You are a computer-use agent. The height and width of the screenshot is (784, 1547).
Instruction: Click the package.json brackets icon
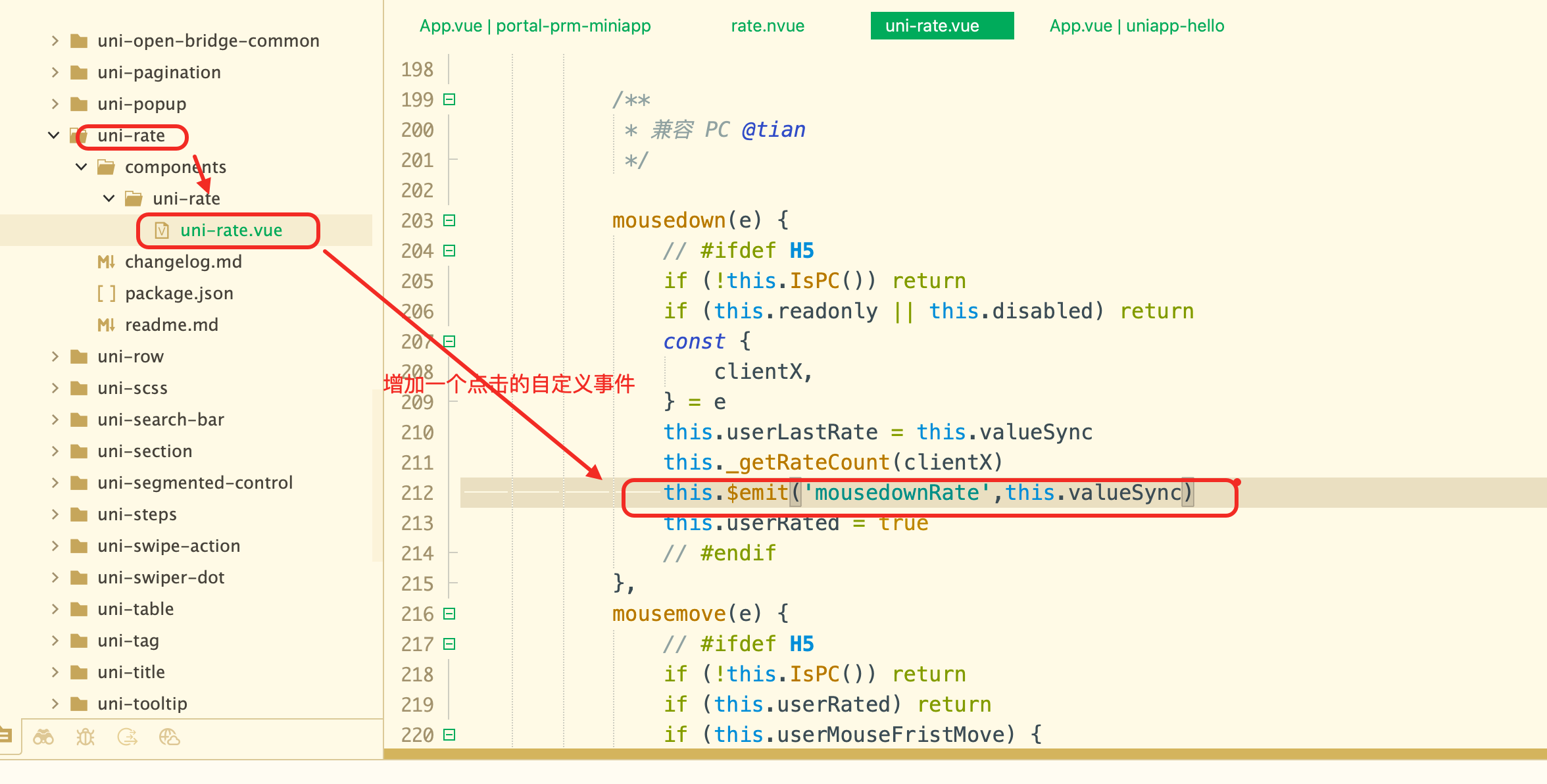coord(106,293)
